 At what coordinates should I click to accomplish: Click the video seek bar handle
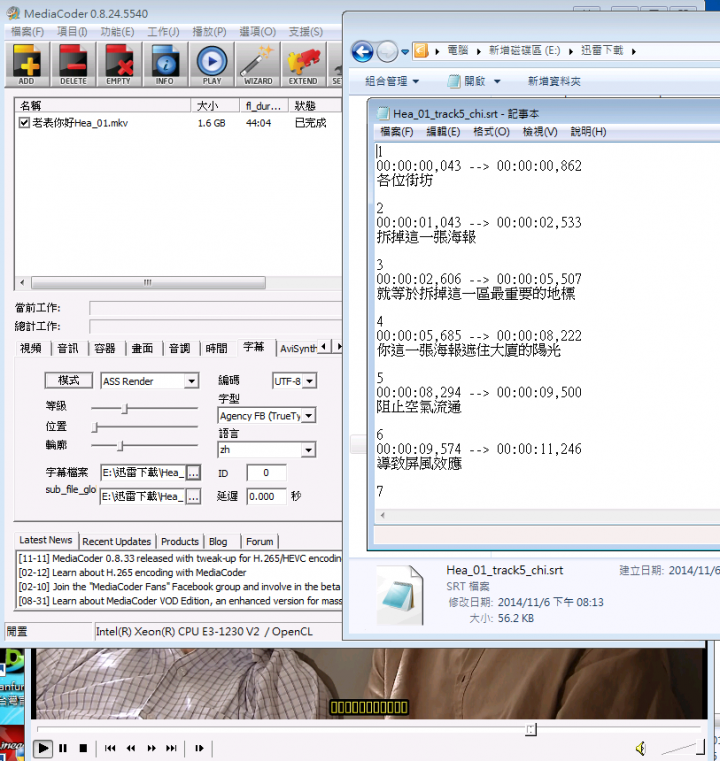[x=531, y=729]
